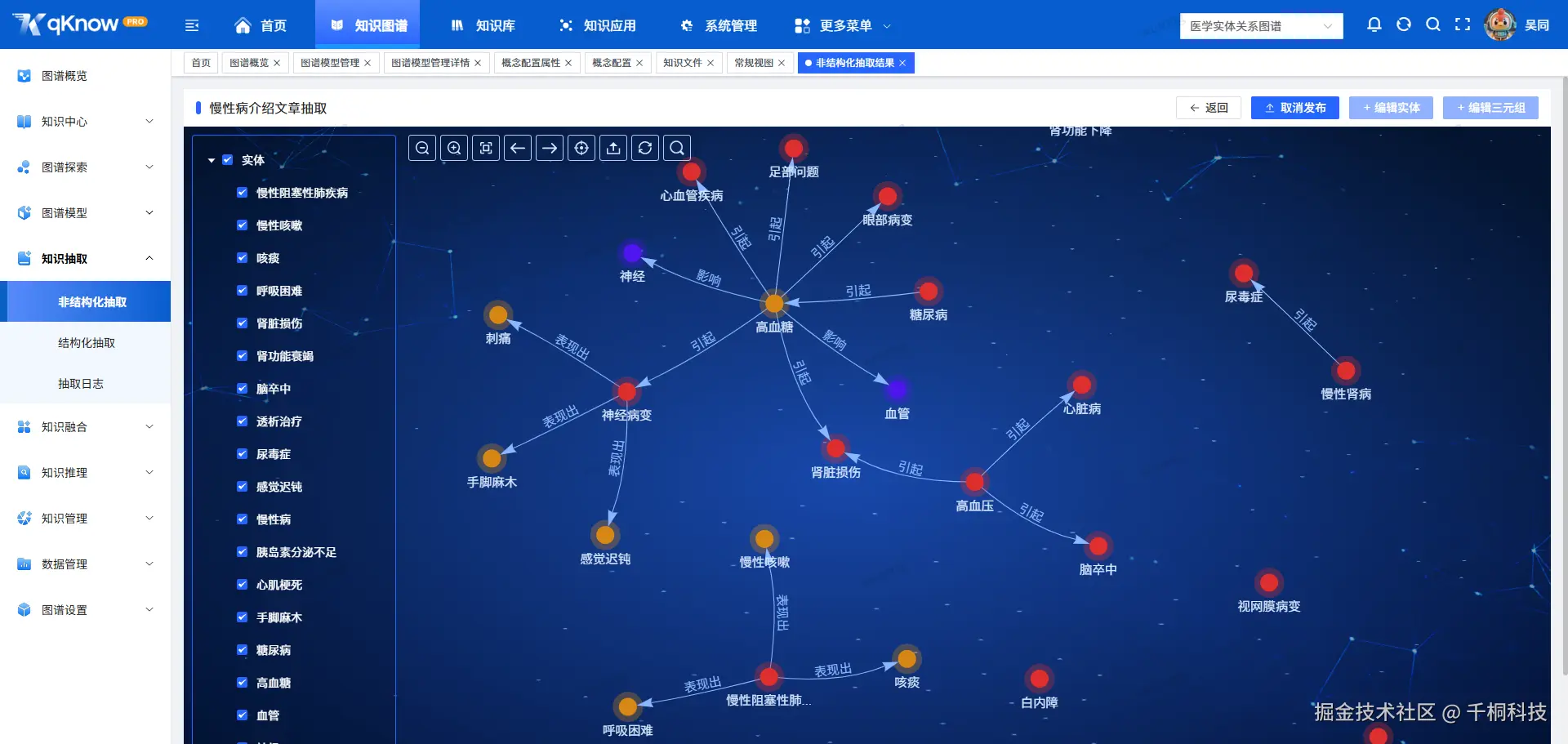
Task: Uncheck 呼吸困难 entity checkbox
Action: (x=242, y=291)
